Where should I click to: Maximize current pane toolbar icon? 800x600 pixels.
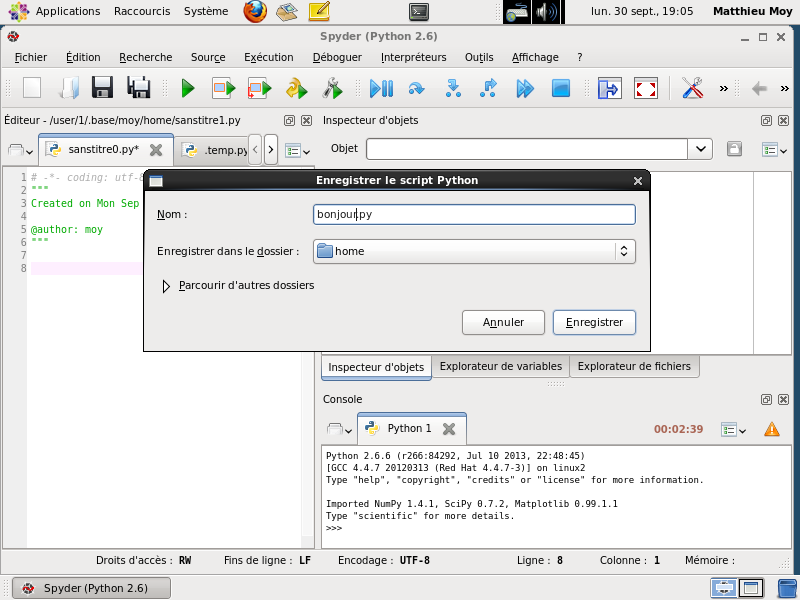point(610,88)
